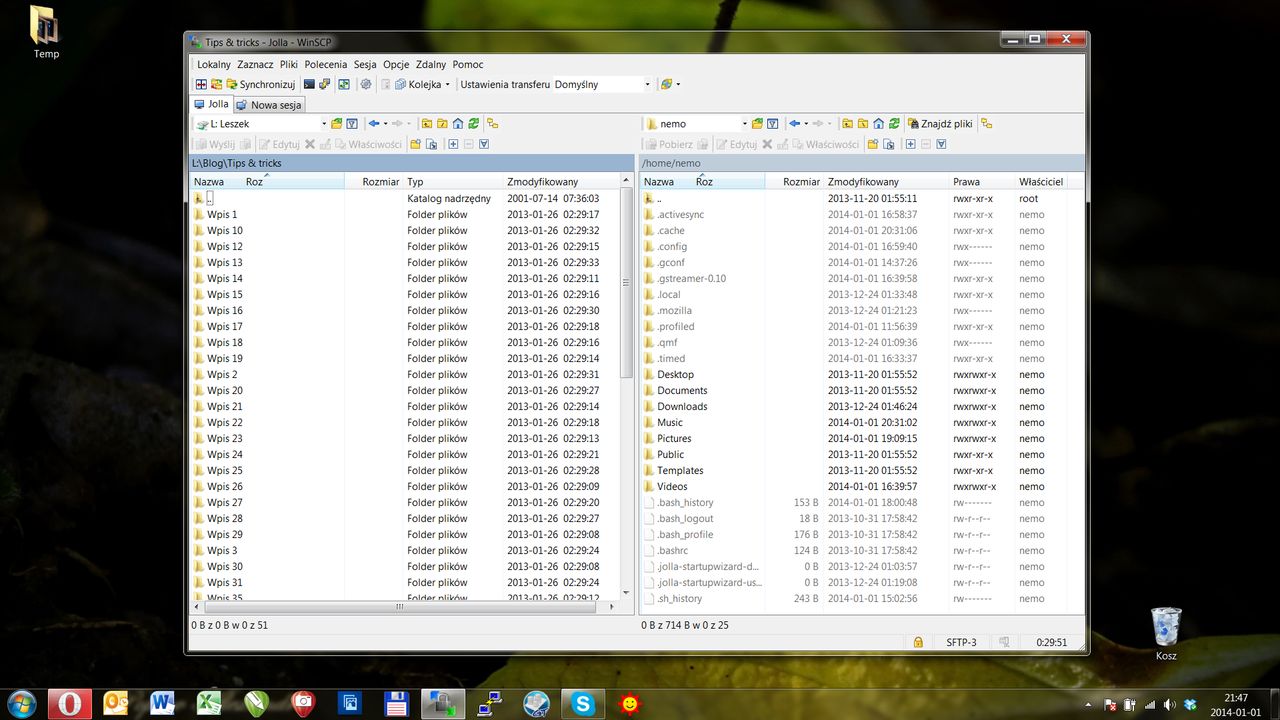Toggle local directory tree icon
This screenshot has height=720, width=1280.
tap(493, 124)
